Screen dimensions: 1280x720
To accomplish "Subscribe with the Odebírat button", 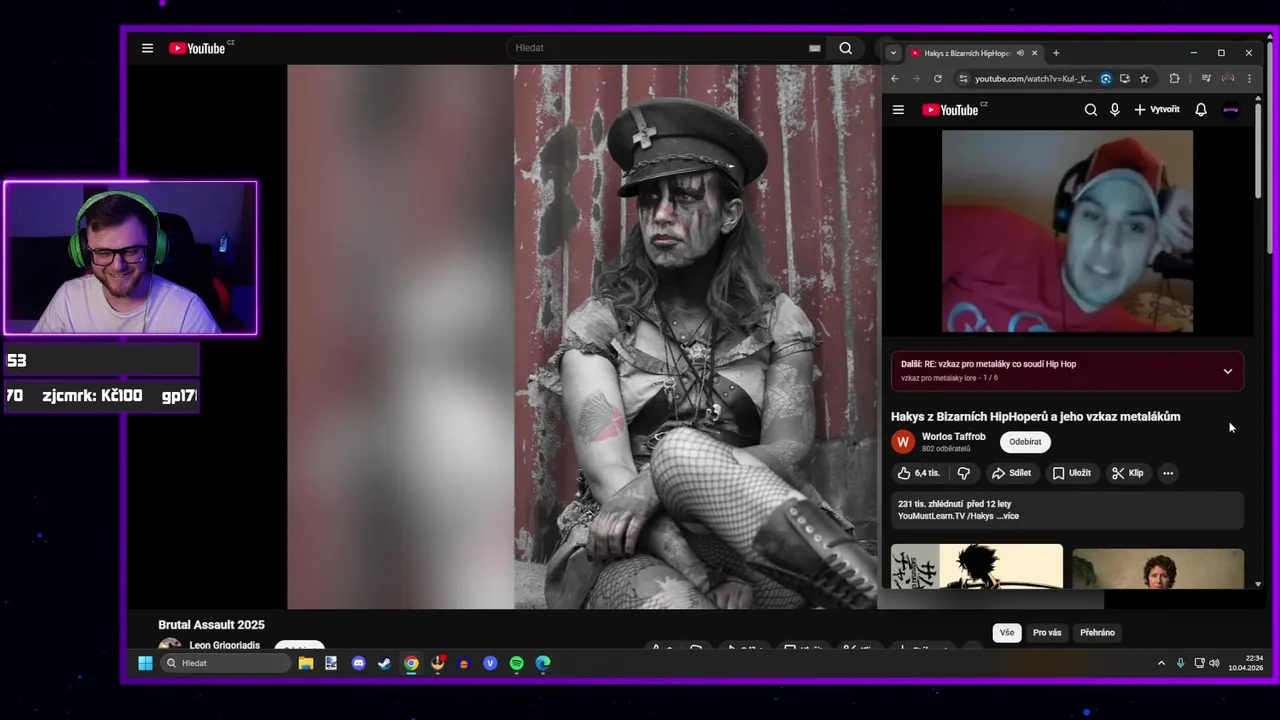I will click(x=1025, y=442).
